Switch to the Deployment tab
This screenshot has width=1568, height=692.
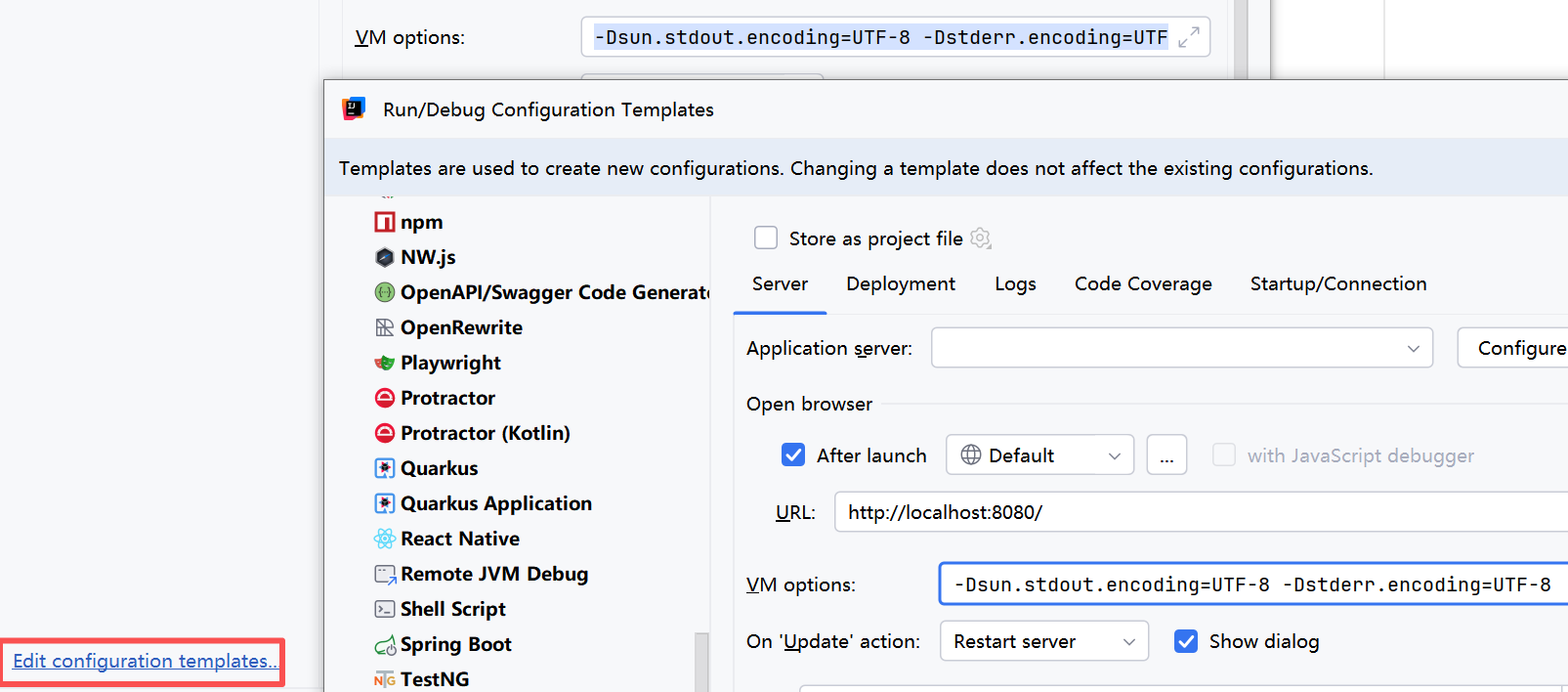click(x=901, y=284)
